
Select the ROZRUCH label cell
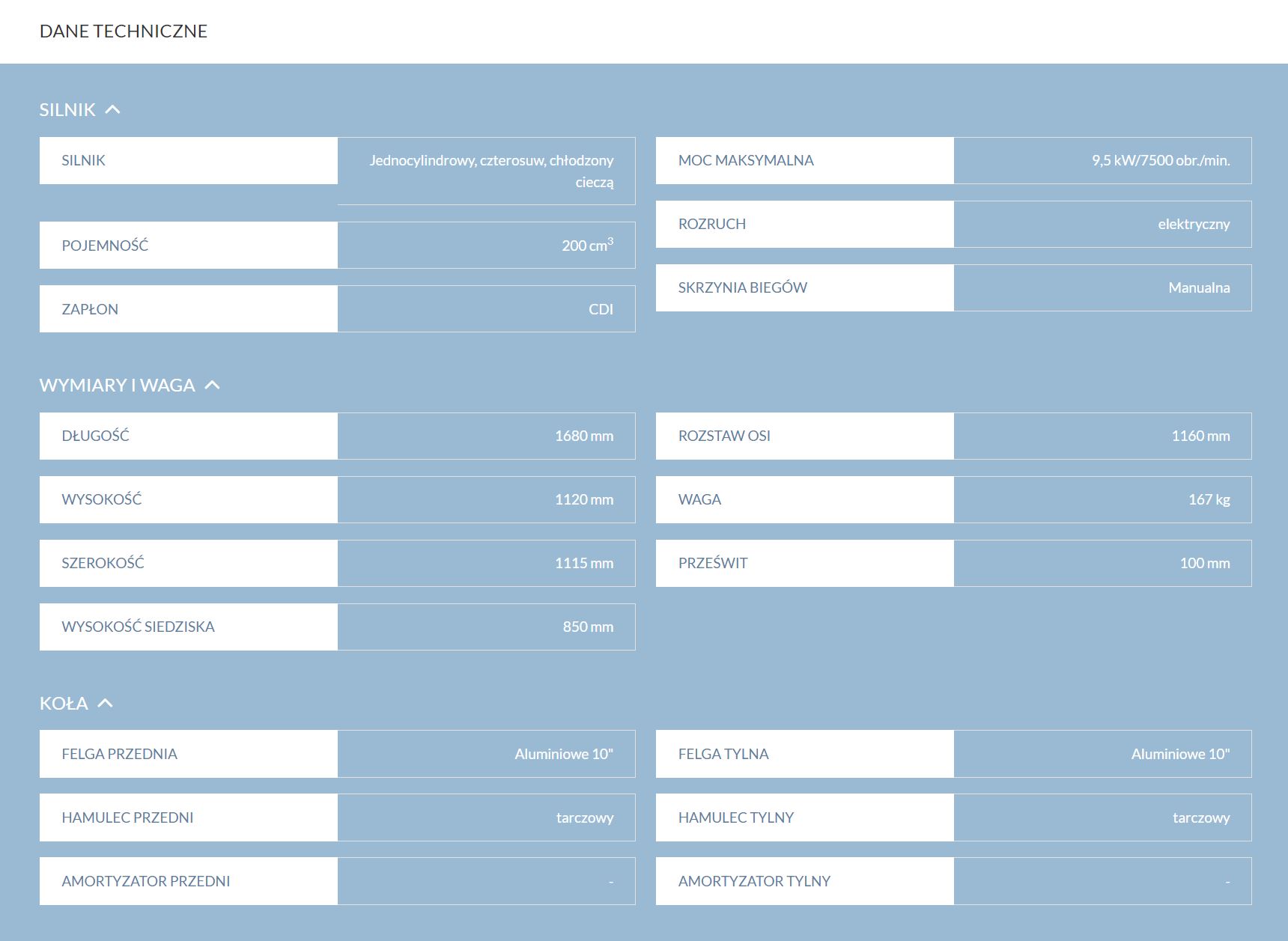point(805,224)
